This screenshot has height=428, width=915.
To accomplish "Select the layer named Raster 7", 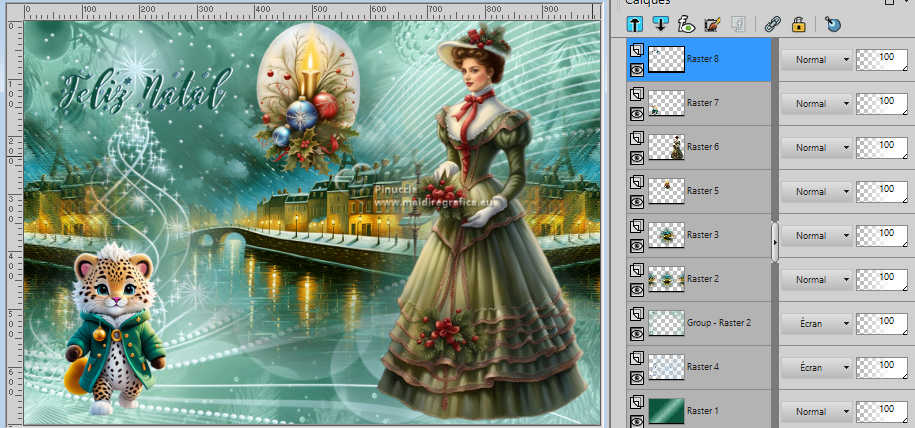I will pos(703,103).
